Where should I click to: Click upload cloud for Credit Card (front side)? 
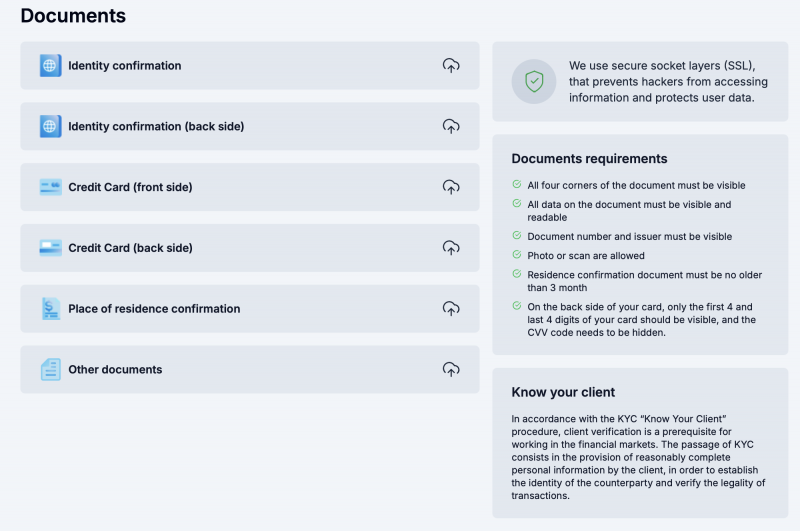[x=451, y=187]
